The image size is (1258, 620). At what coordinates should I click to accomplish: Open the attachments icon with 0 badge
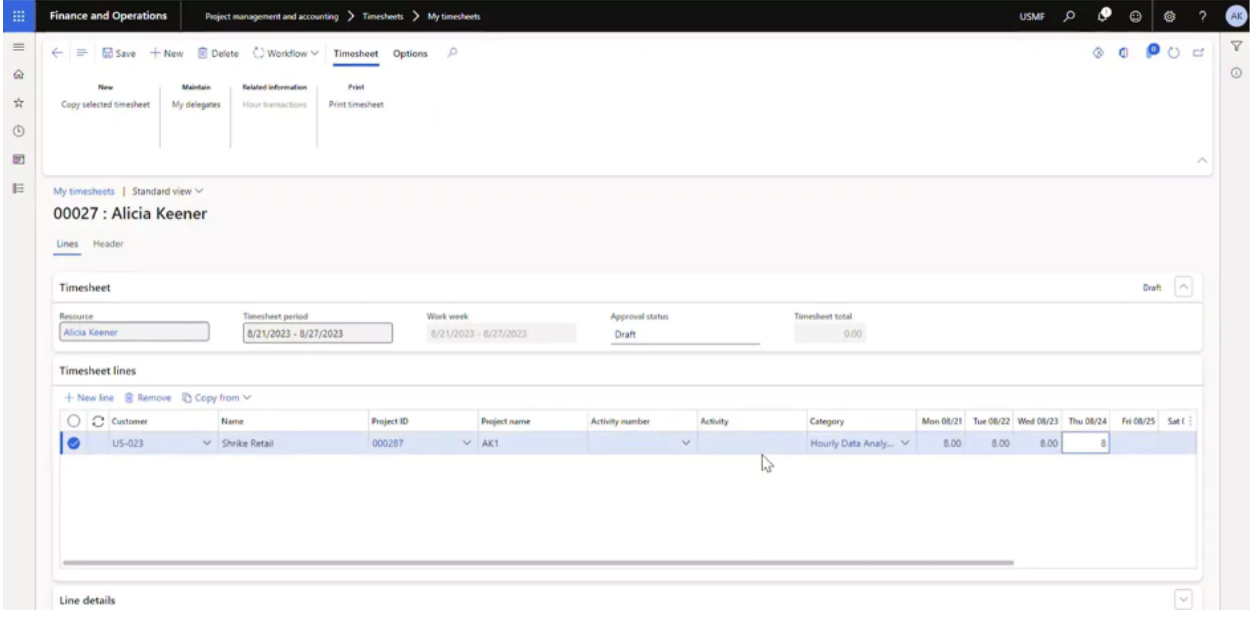pyautogui.click(x=1151, y=53)
